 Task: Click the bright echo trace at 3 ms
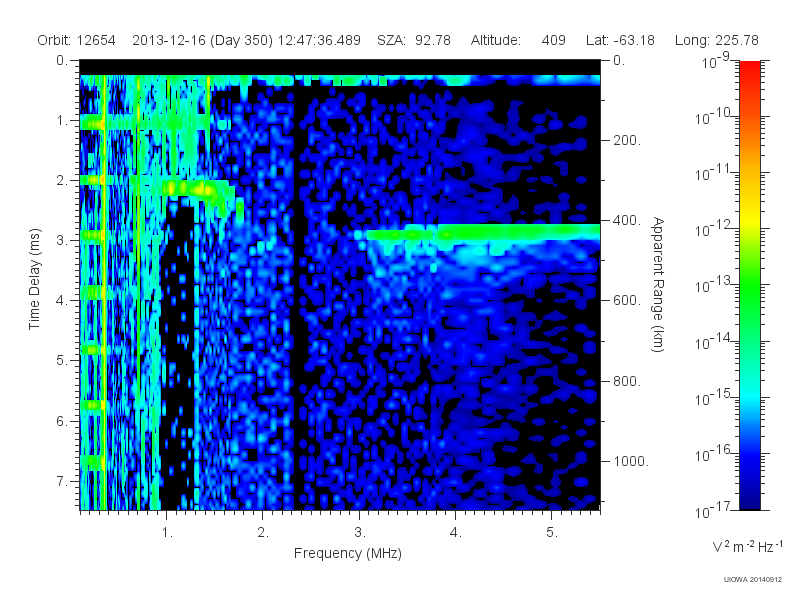point(482,233)
